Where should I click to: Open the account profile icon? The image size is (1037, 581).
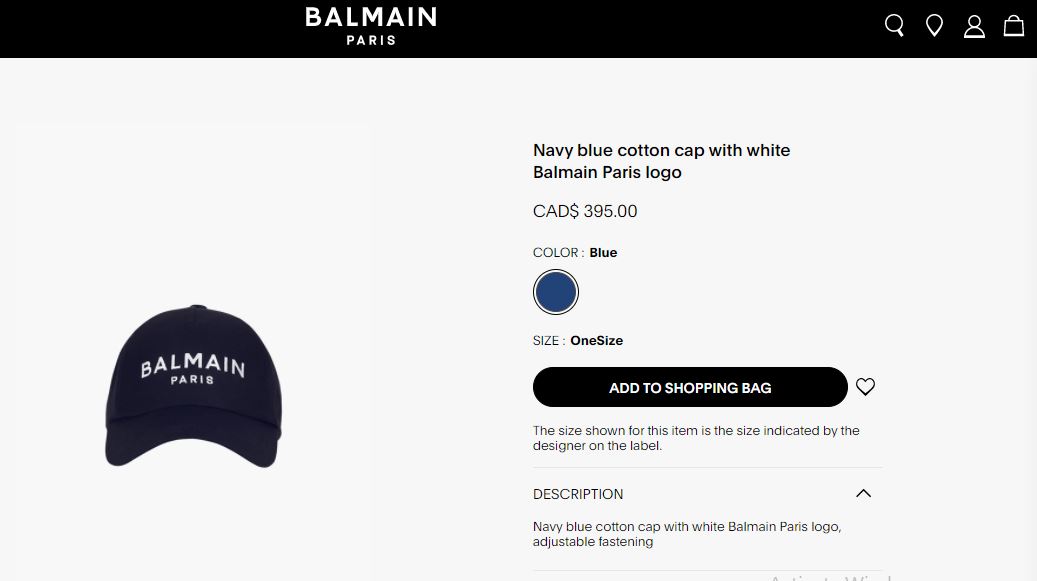click(974, 26)
